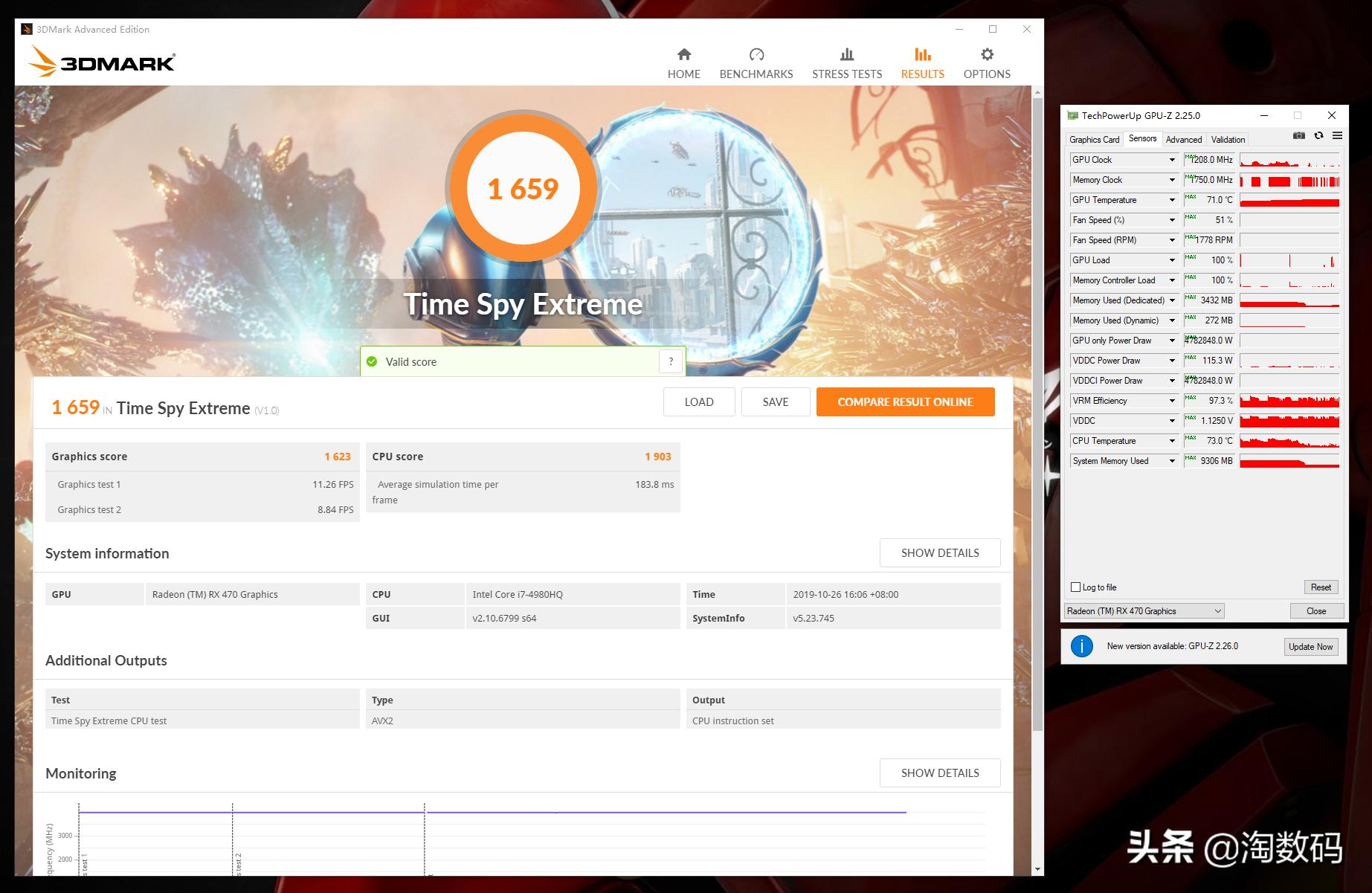The width and height of the screenshot is (1372, 893).
Task: Click the GPU-Z refresh icon
Action: point(1318,136)
